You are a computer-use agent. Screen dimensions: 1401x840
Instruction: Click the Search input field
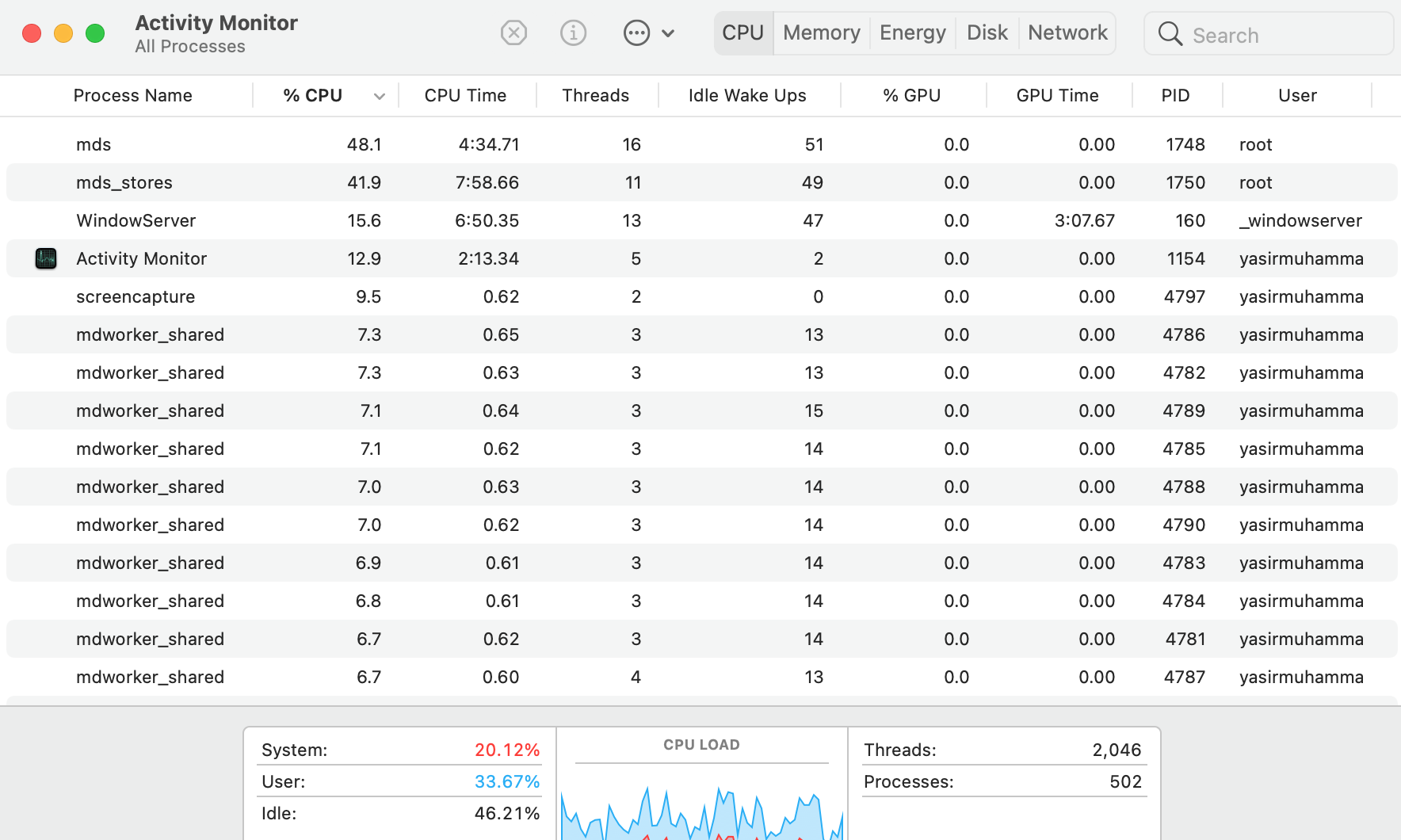point(1269,34)
